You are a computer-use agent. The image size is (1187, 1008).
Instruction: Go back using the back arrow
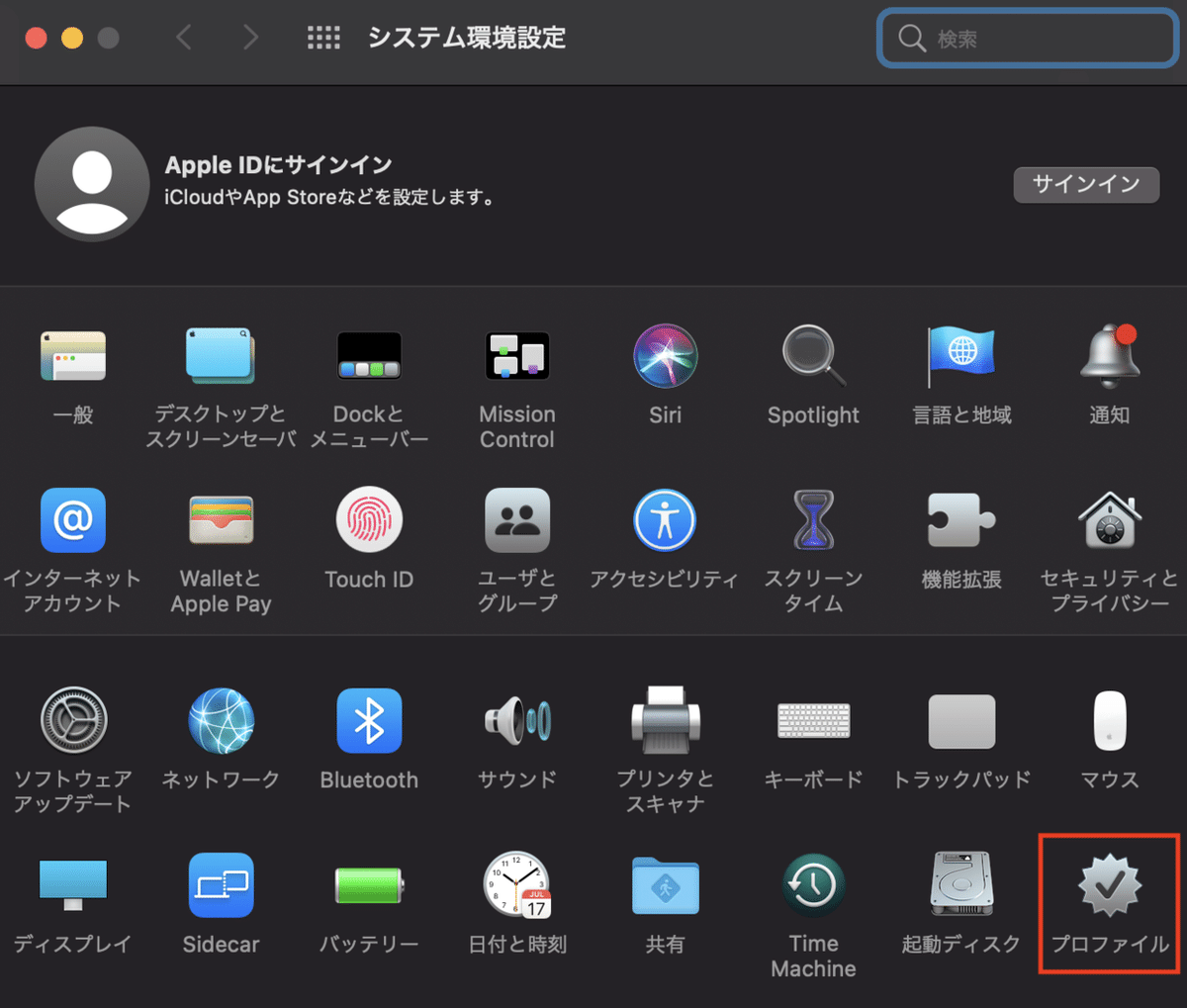pos(184,37)
